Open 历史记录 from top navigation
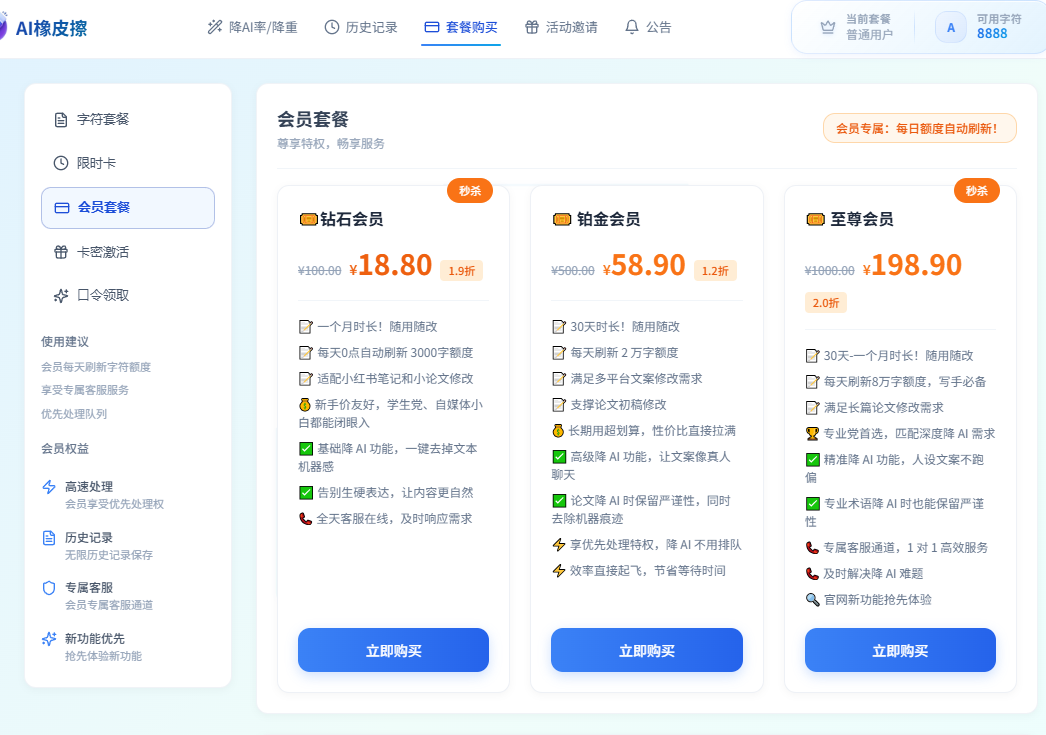This screenshot has height=735, width=1046. click(x=361, y=27)
